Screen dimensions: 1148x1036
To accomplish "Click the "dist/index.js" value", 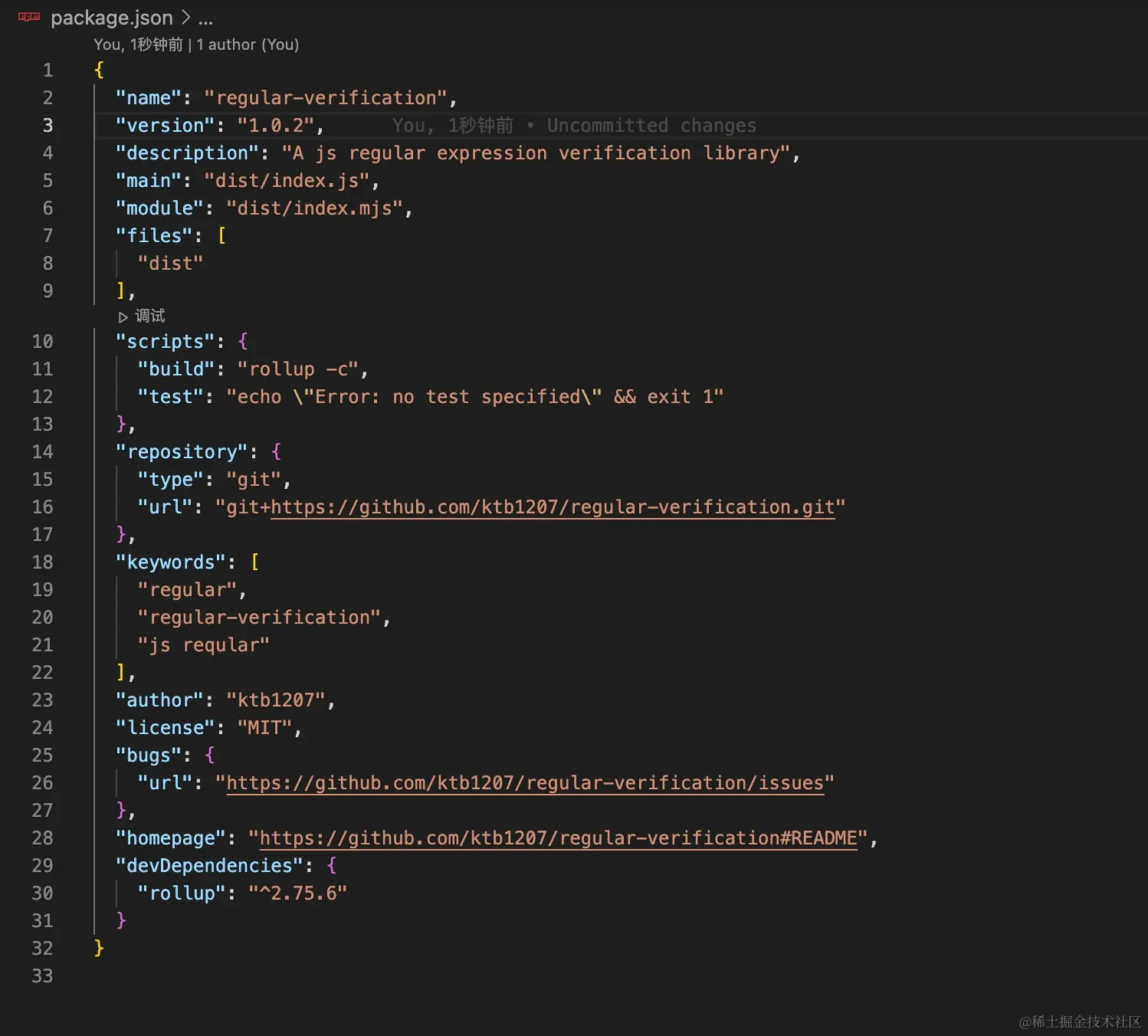I will (287, 181).
